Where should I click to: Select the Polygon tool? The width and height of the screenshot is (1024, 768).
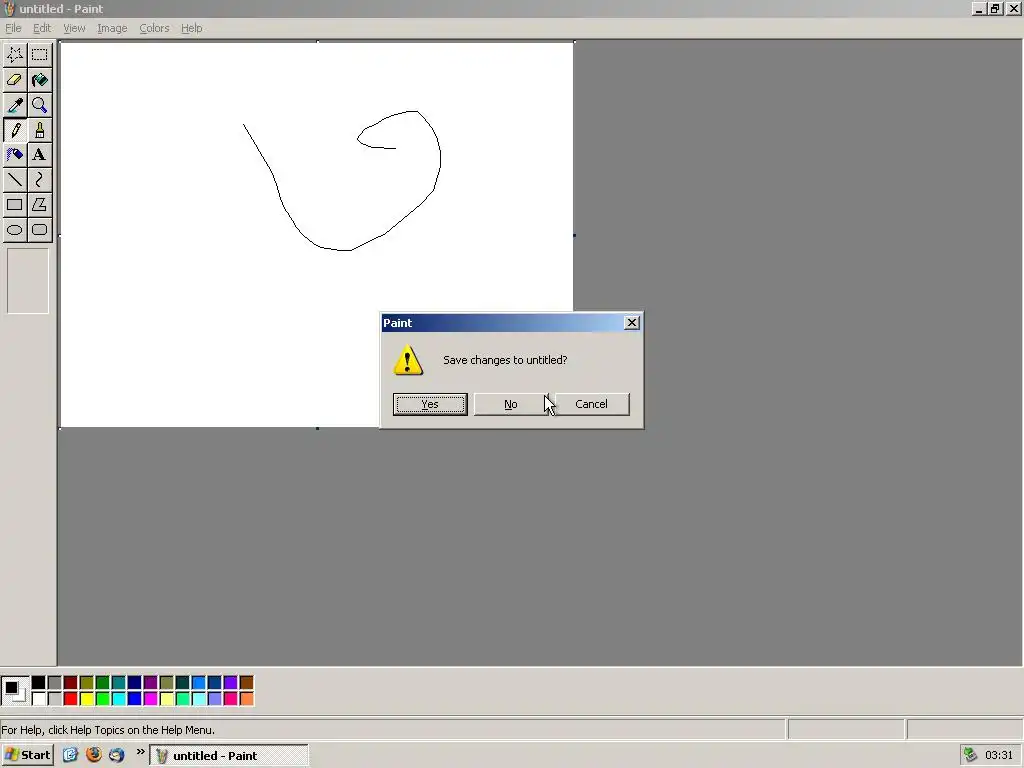pyautogui.click(x=40, y=204)
